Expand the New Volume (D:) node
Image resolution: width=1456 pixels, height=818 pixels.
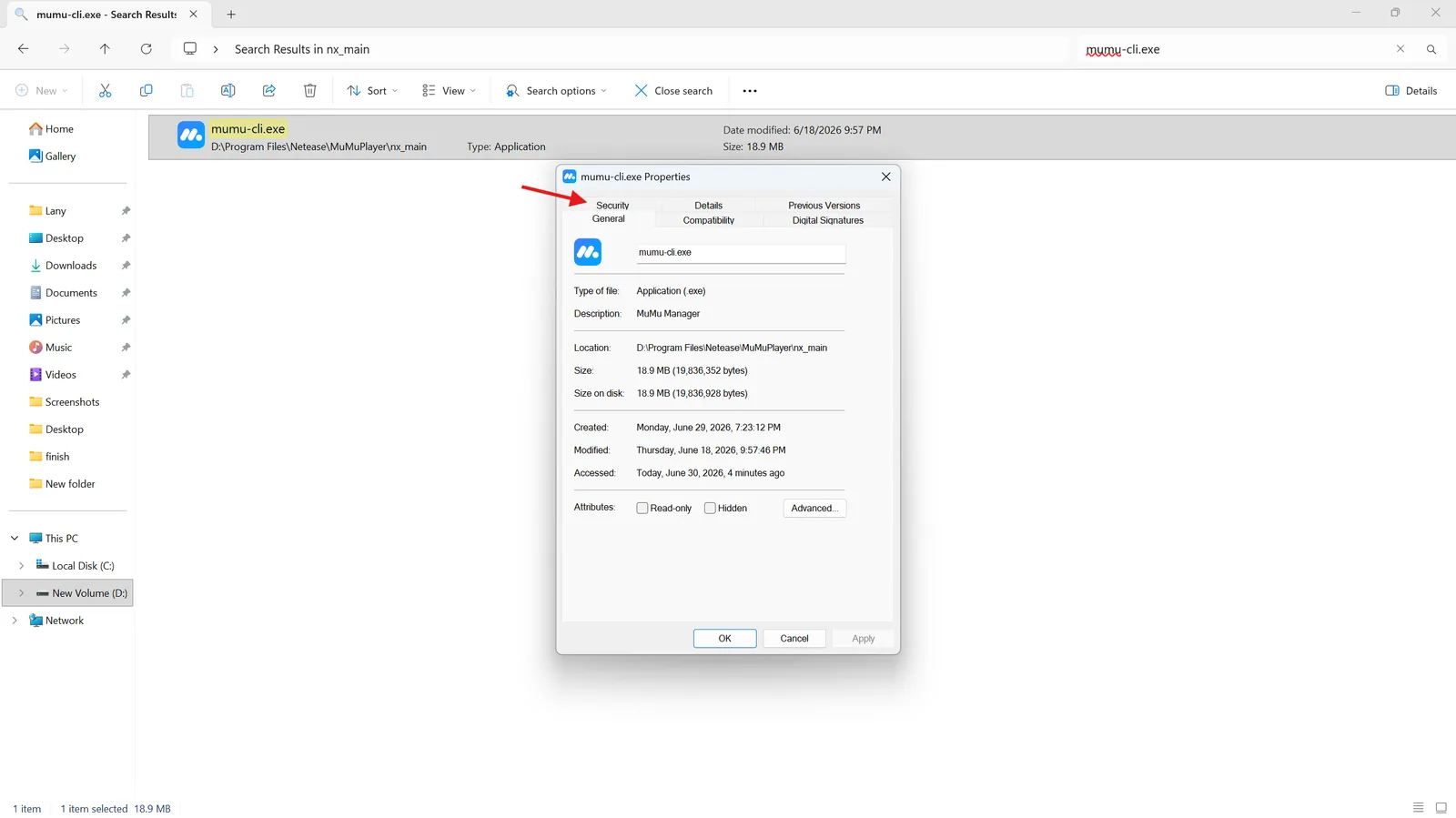point(21,593)
